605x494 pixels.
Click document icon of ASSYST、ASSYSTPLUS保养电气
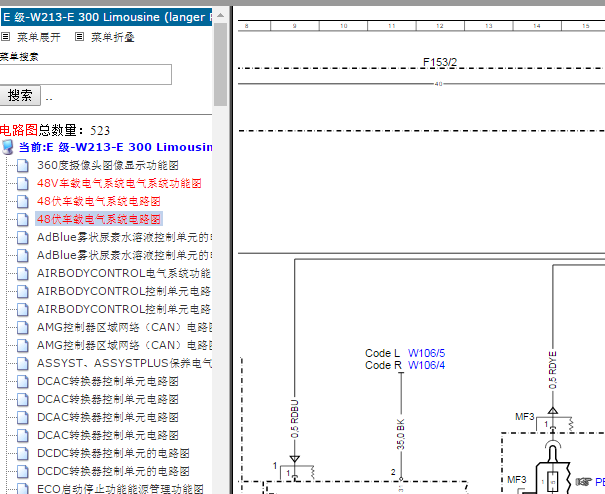click(23, 363)
